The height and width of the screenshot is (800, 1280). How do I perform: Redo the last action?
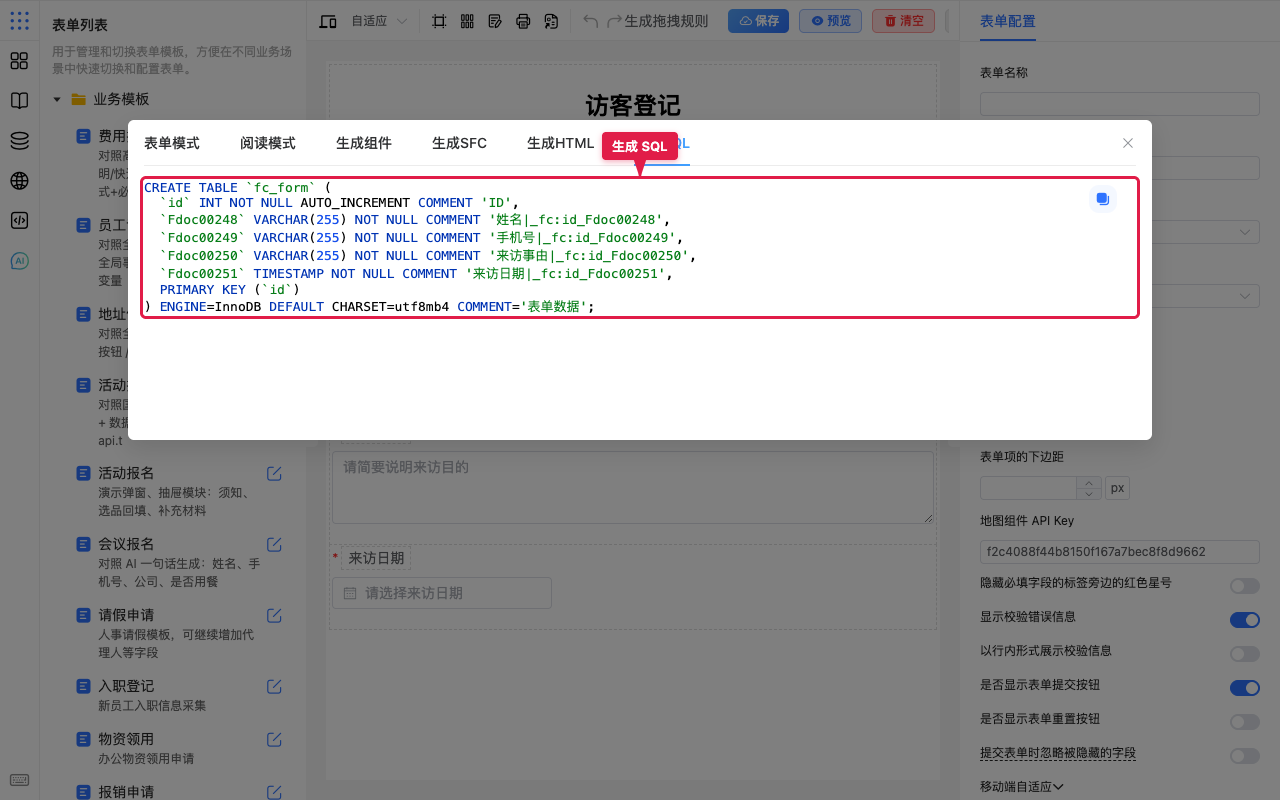click(615, 21)
